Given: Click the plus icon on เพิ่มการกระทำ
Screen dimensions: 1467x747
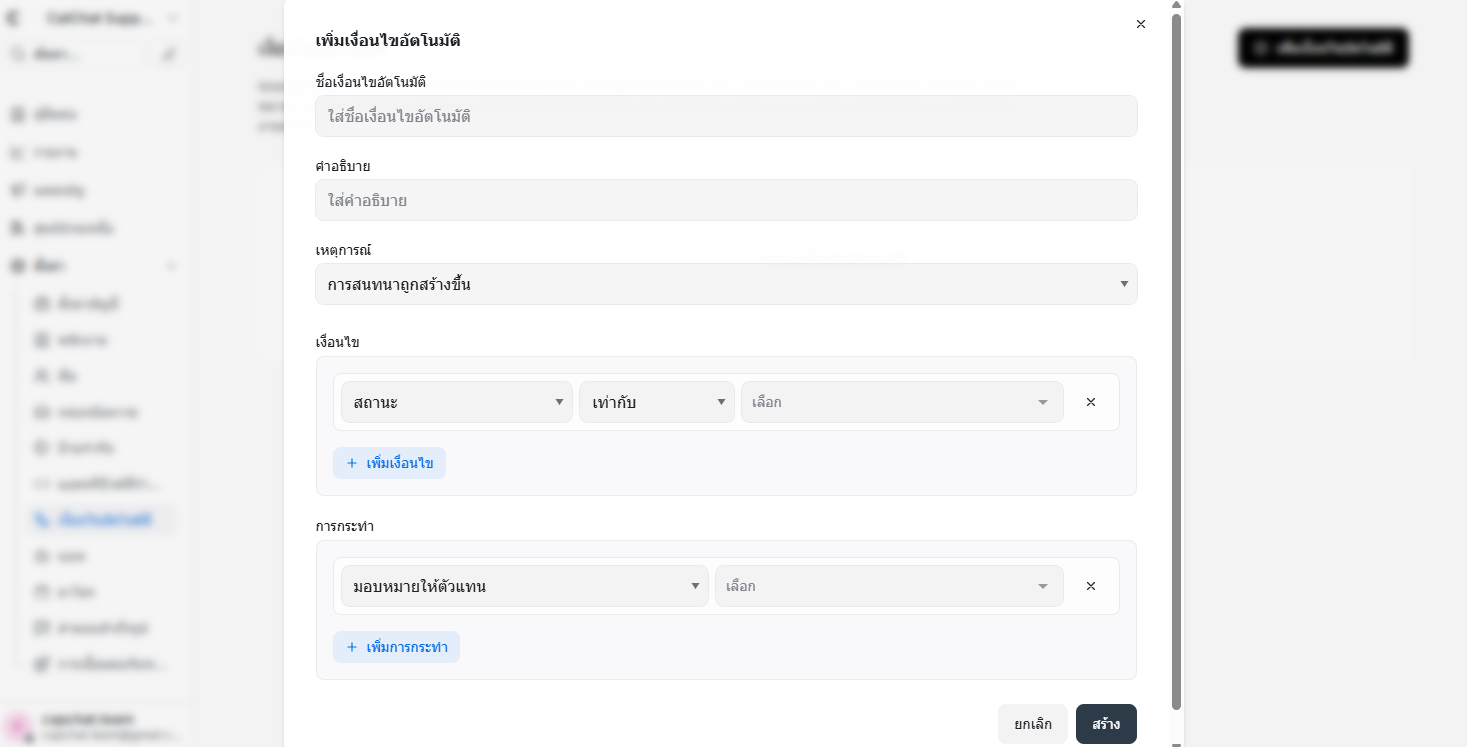Looking at the screenshot, I should click(x=352, y=647).
